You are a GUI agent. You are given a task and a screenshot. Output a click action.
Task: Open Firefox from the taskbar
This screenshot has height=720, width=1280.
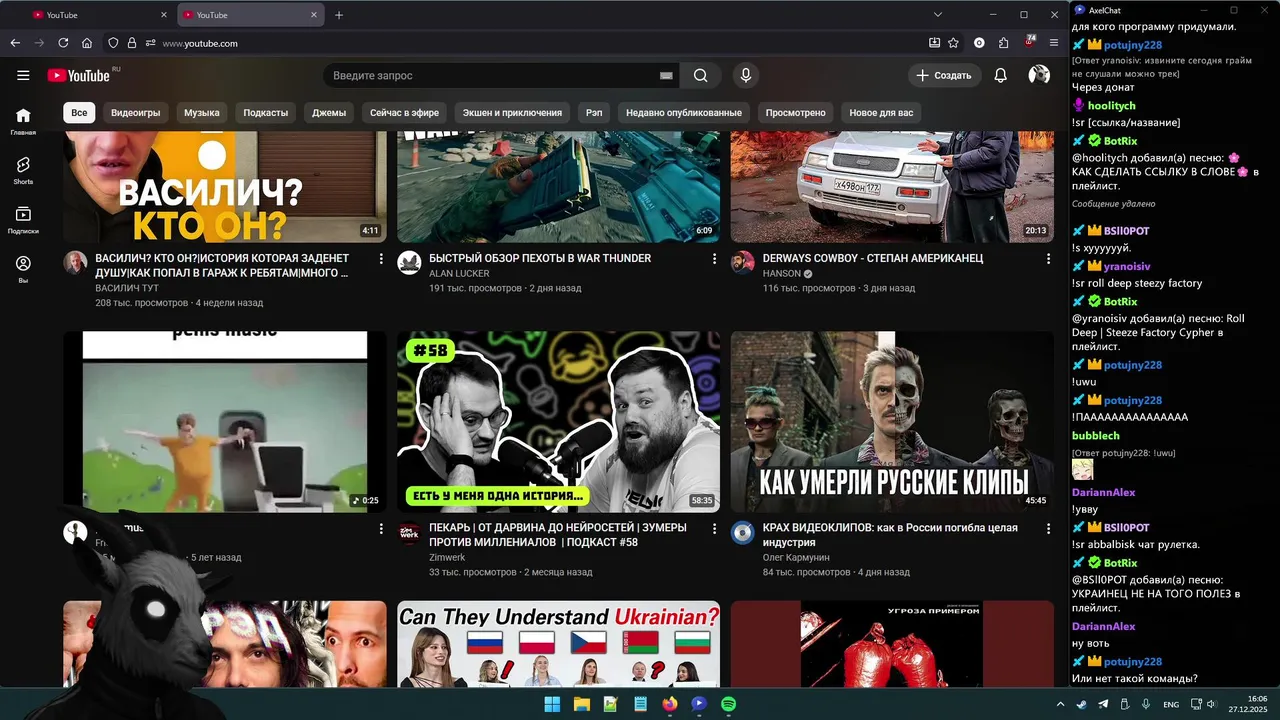click(669, 704)
